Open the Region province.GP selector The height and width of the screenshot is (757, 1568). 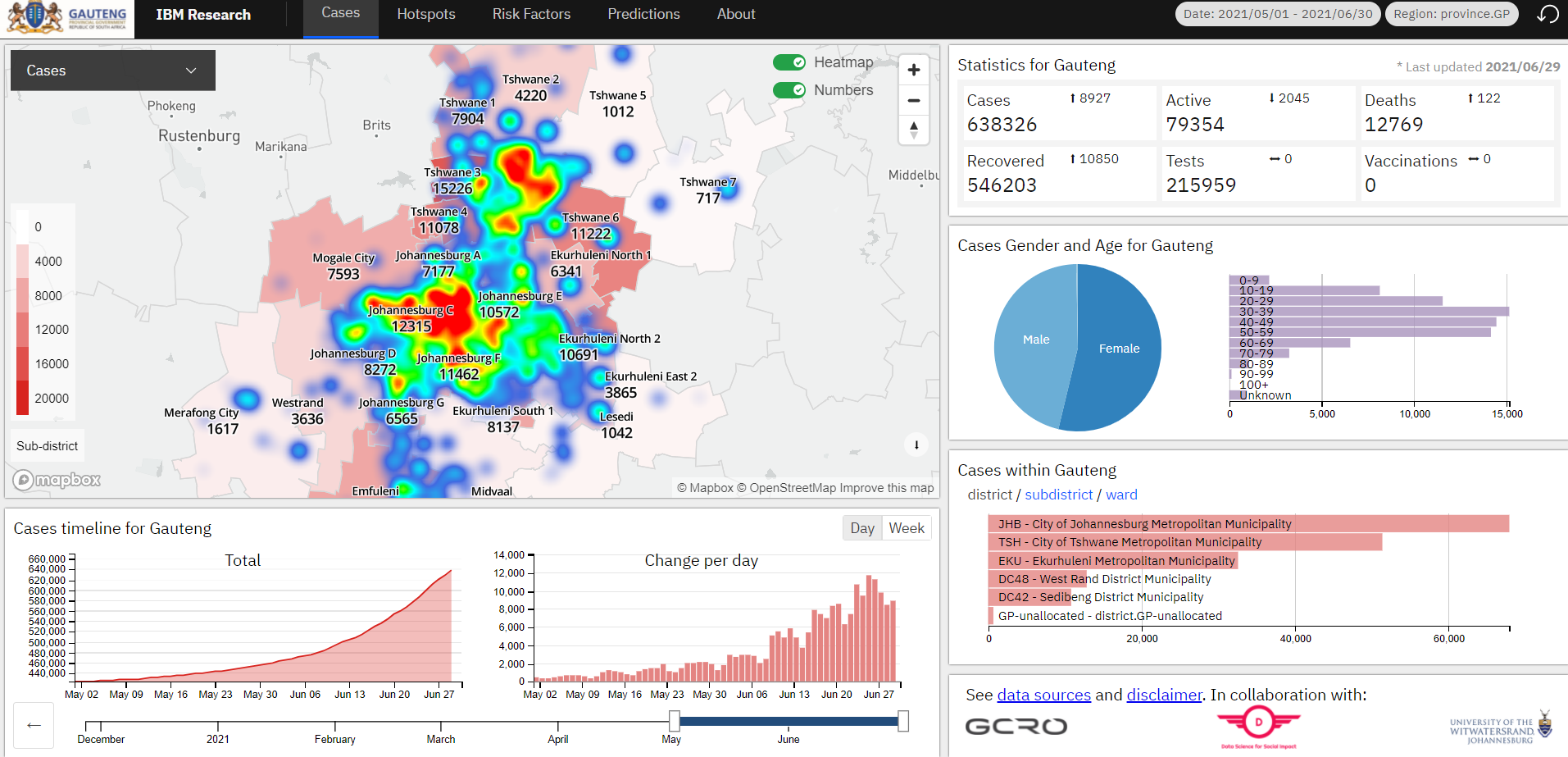[1452, 14]
